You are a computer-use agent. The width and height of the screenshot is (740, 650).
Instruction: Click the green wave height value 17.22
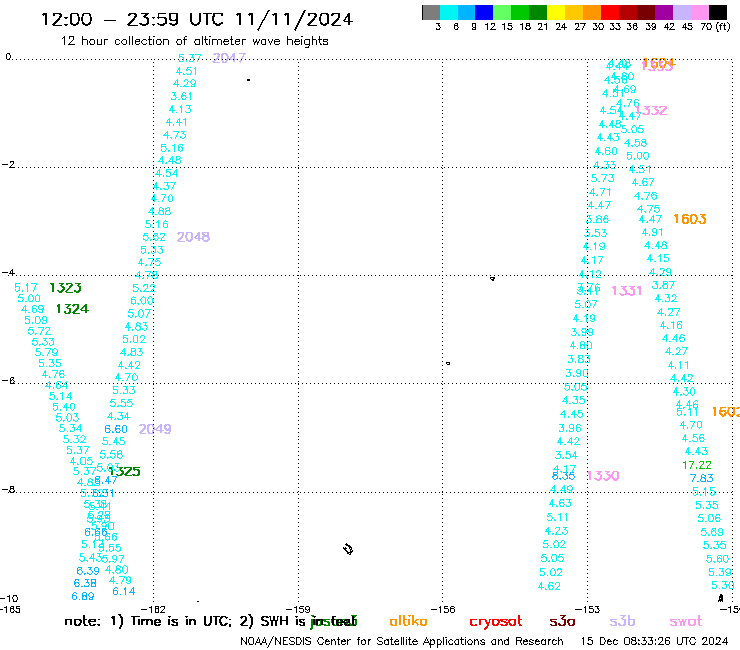tap(697, 465)
